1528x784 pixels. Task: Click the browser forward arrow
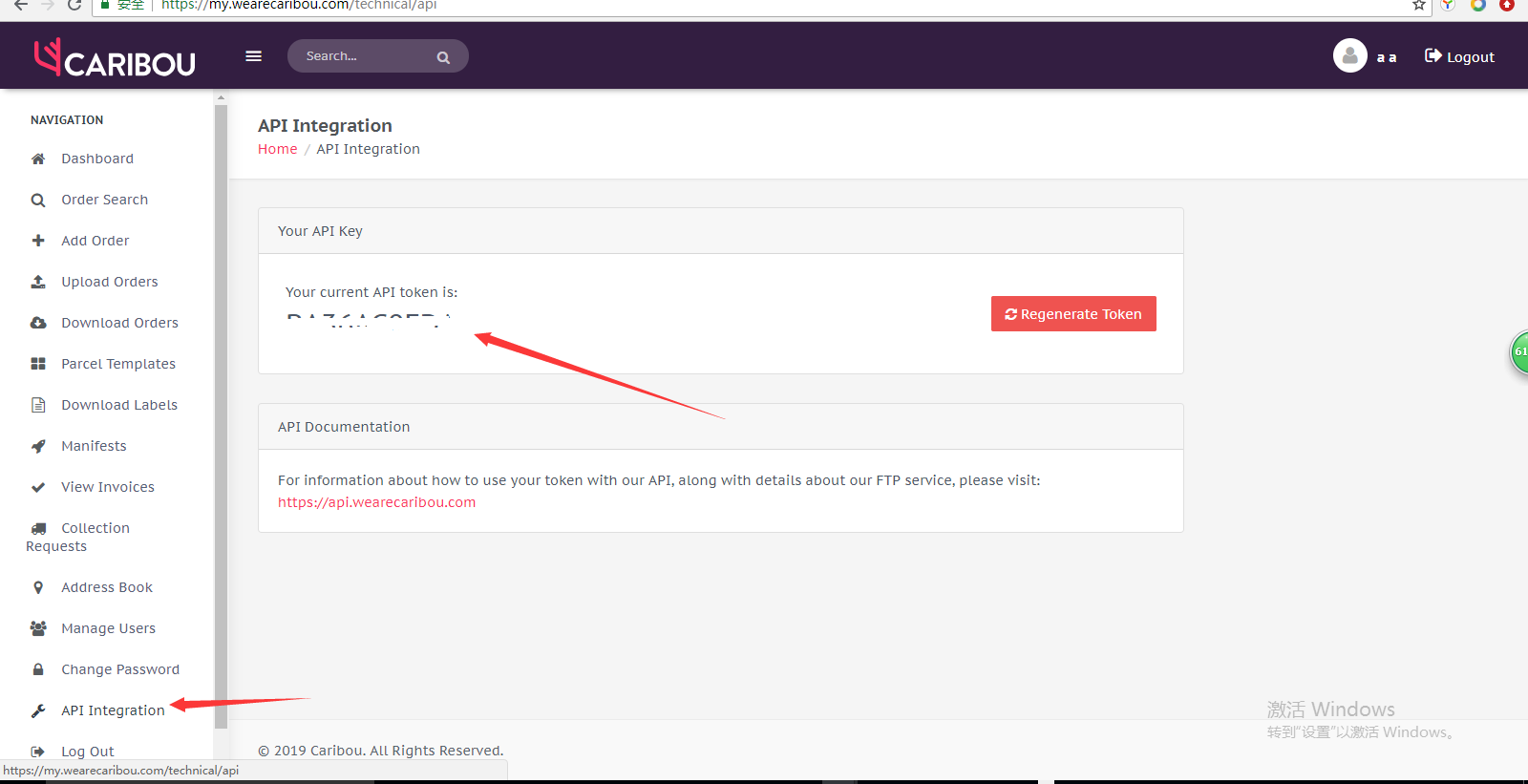(48, 5)
